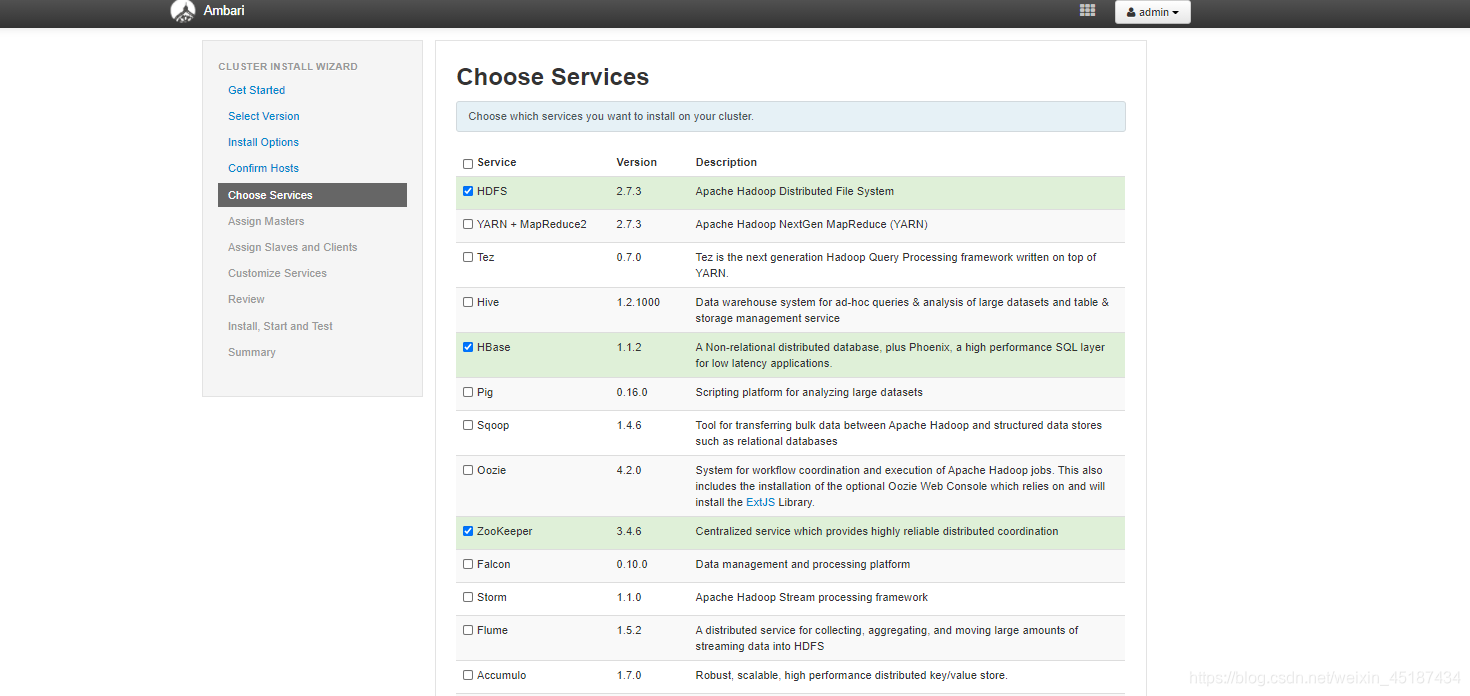Open the views grid icon

coord(1087,11)
